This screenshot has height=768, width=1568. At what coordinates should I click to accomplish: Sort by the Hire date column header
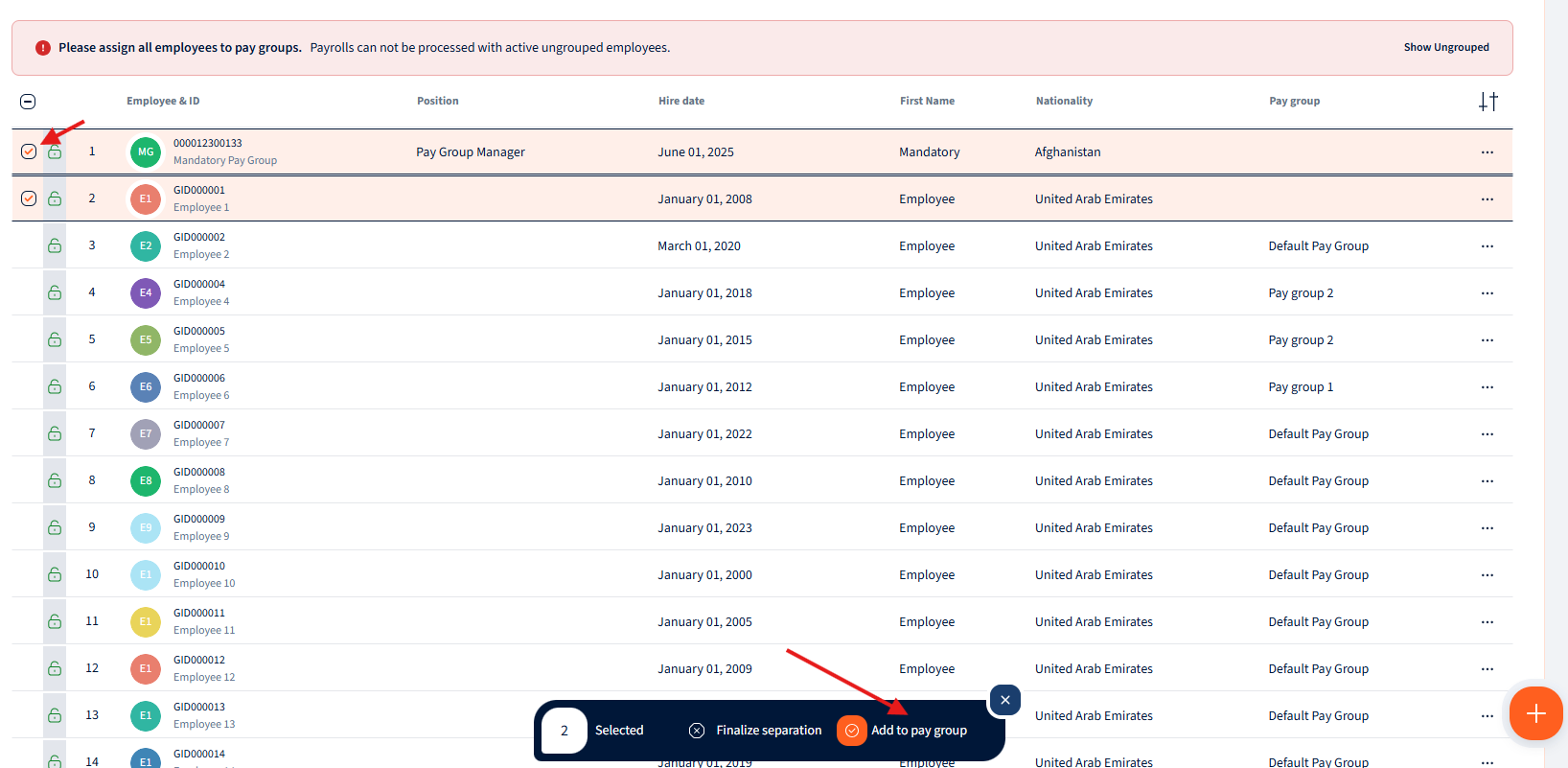[680, 101]
